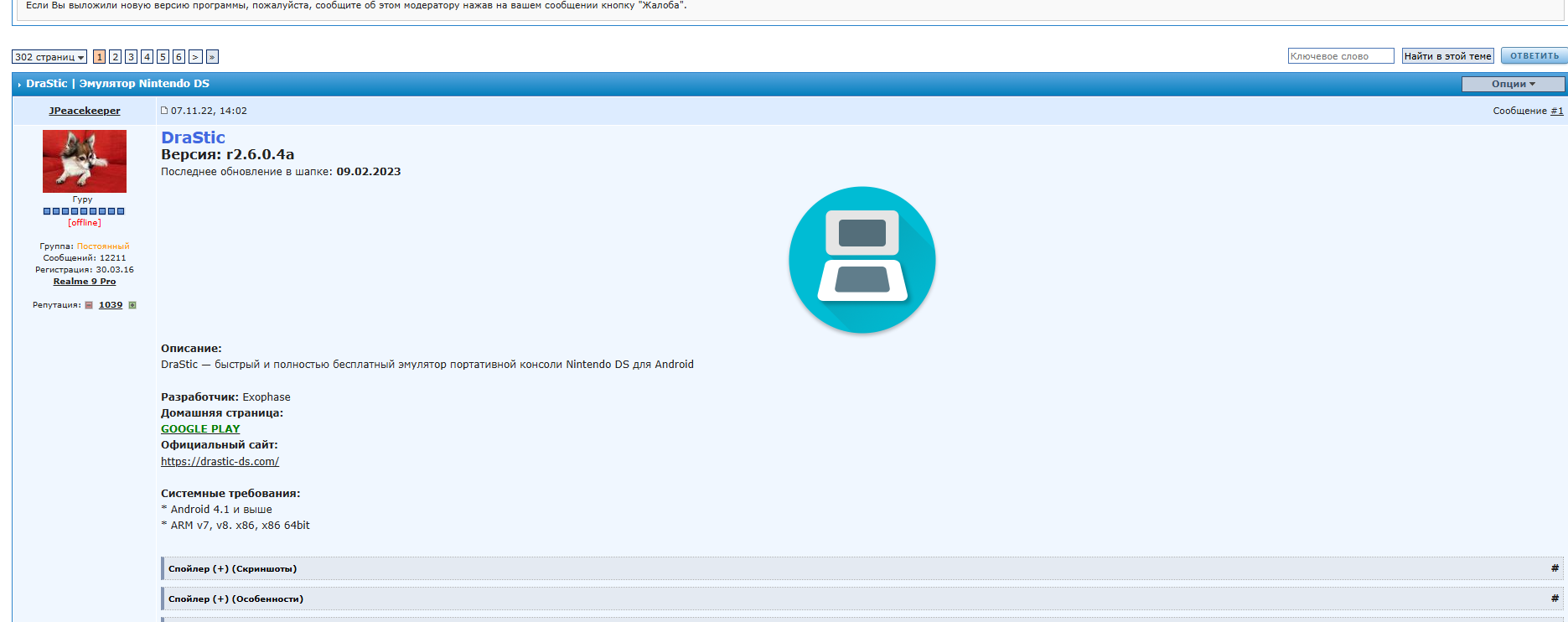Click the # anchor on the Скриншоты spoiler
Image resolution: width=1568 pixels, height=622 pixels.
coord(1555,568)
